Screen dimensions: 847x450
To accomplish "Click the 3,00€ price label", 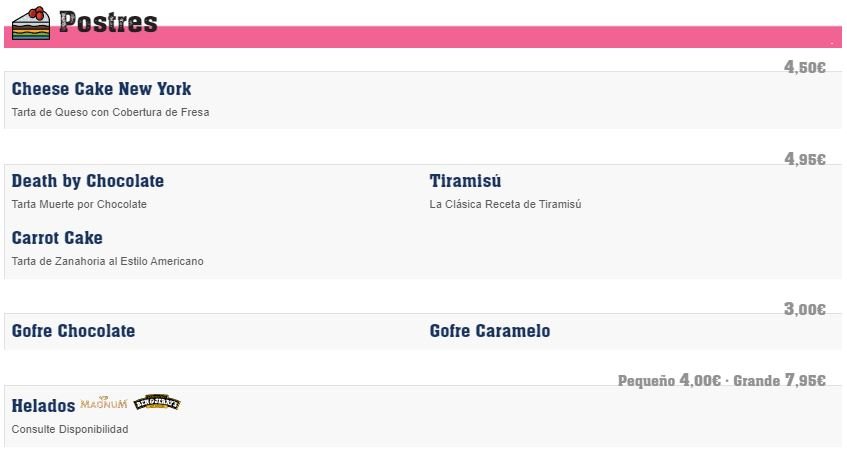I will click(805, 309).
